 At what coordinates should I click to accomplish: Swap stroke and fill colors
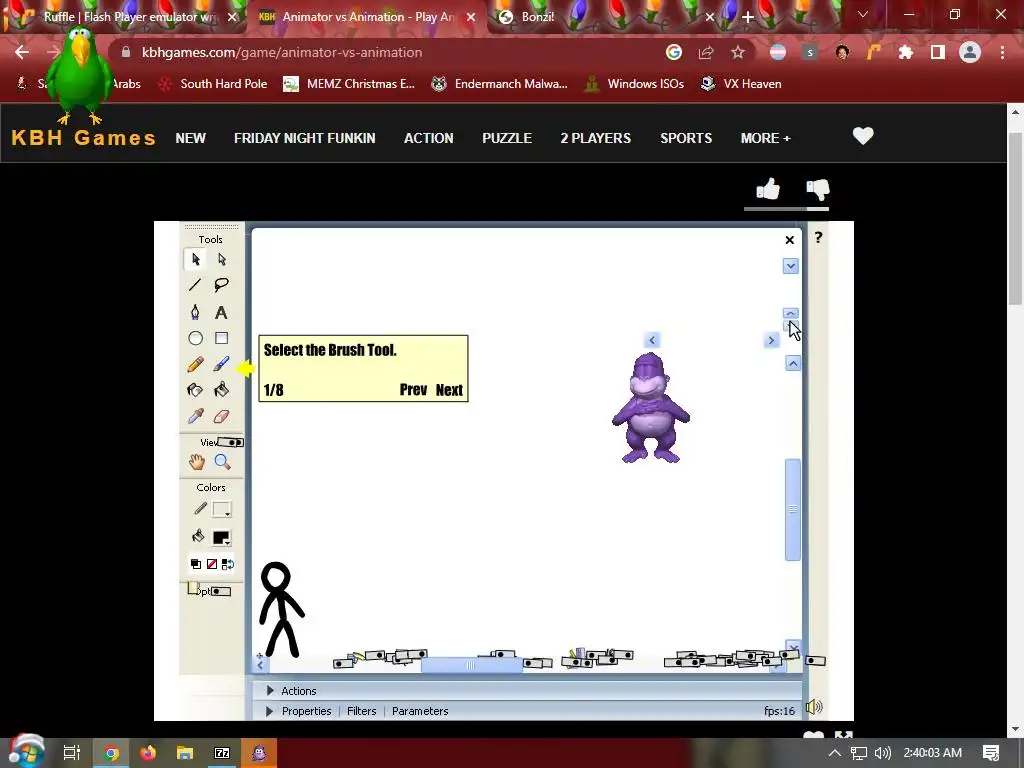(x=228, y=564)
